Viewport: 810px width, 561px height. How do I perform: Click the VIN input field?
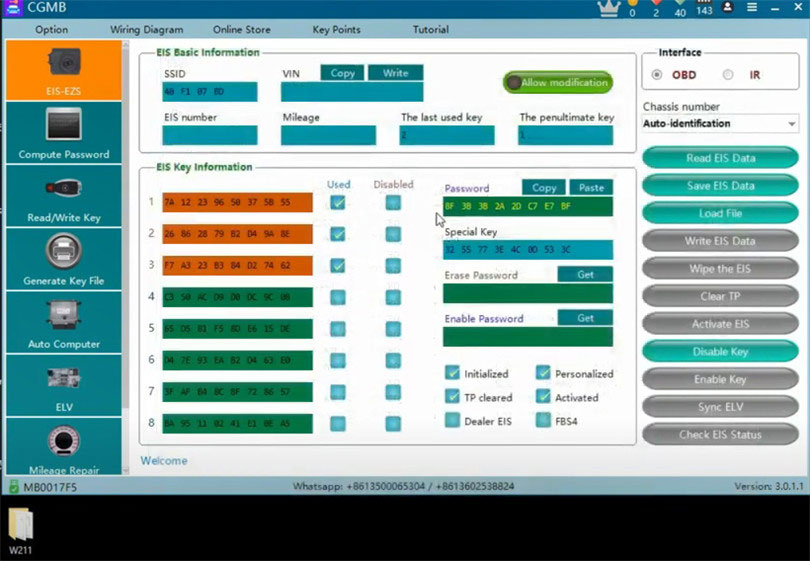tap(352, 92)
